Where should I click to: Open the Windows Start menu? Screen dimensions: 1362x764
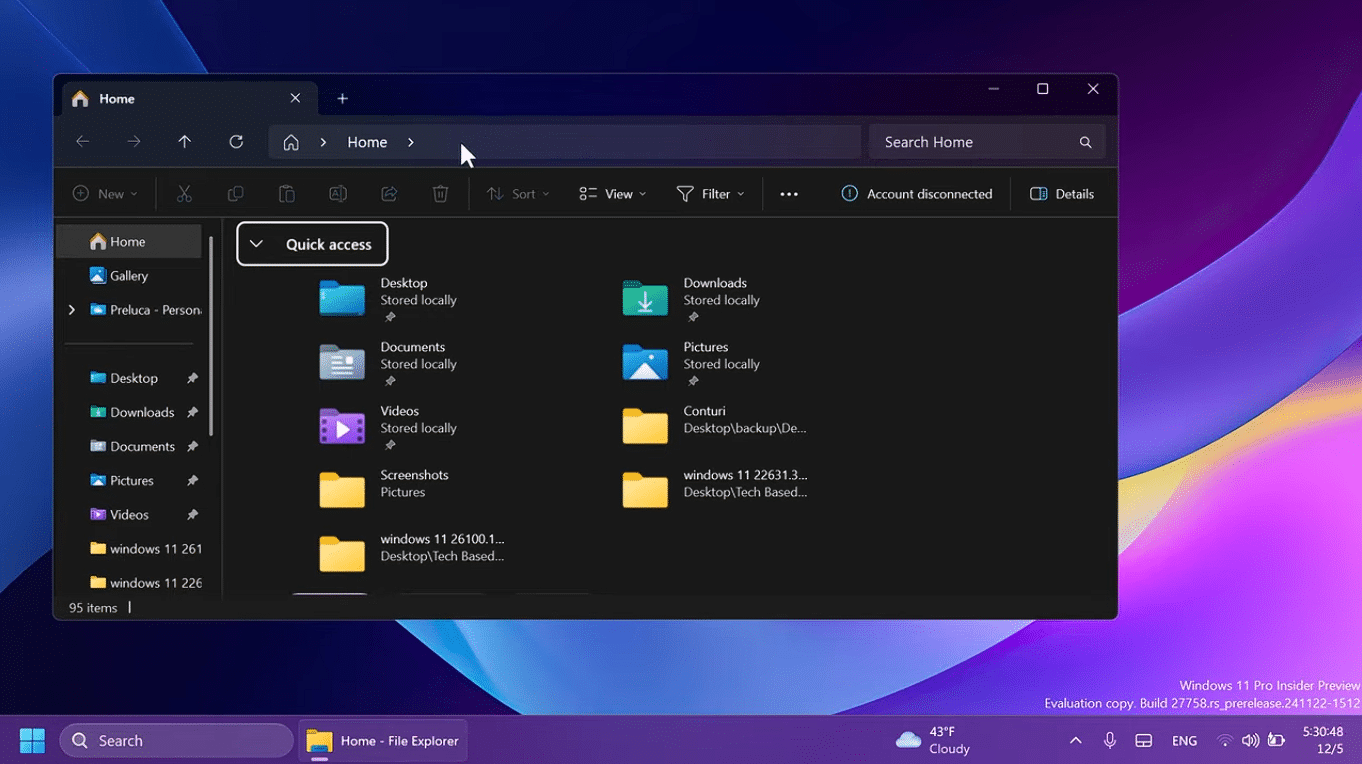33,741
